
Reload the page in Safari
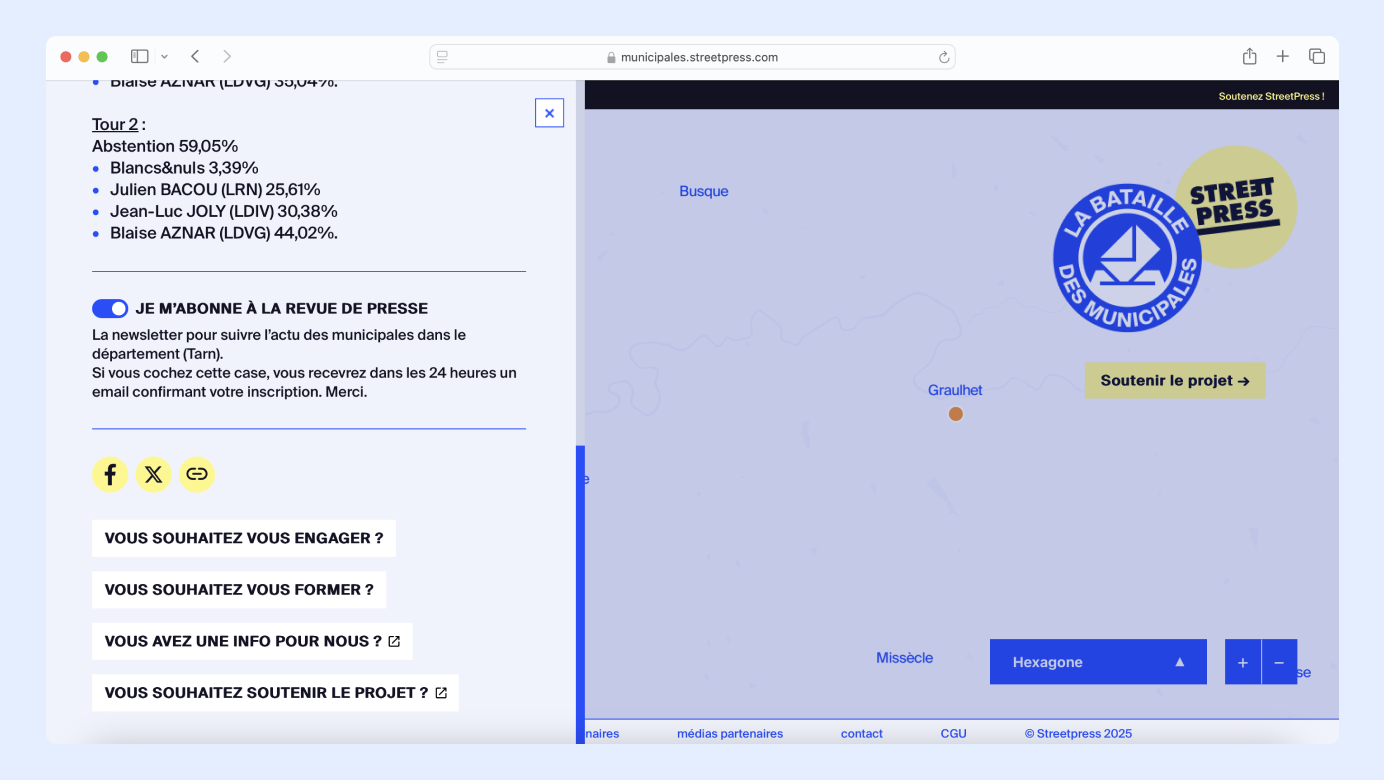point(943,57)
